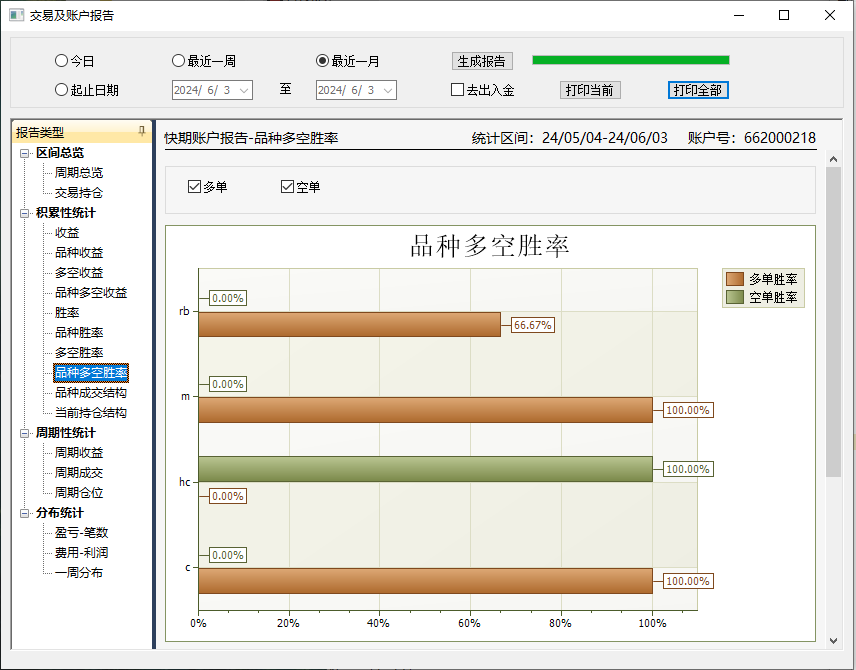The width and height of the screenshot is (856, 670).
Task: Open the start date dropdown
Action: pyautogui.click(x=243, y=91)
